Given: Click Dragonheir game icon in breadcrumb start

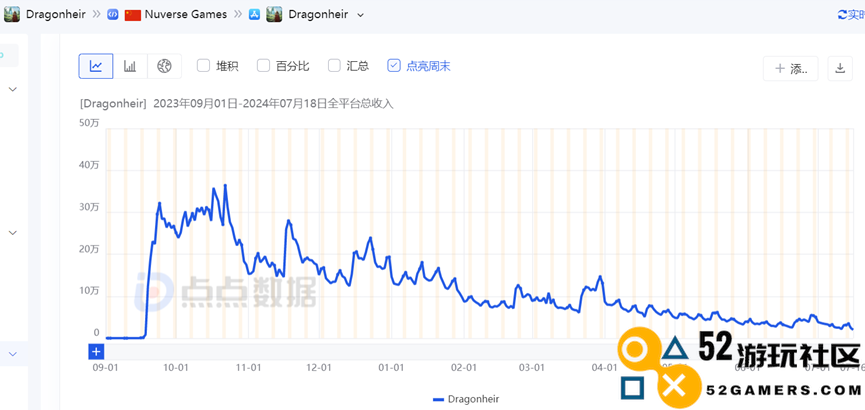Looking at the screenshot, I should click(12, 14).
